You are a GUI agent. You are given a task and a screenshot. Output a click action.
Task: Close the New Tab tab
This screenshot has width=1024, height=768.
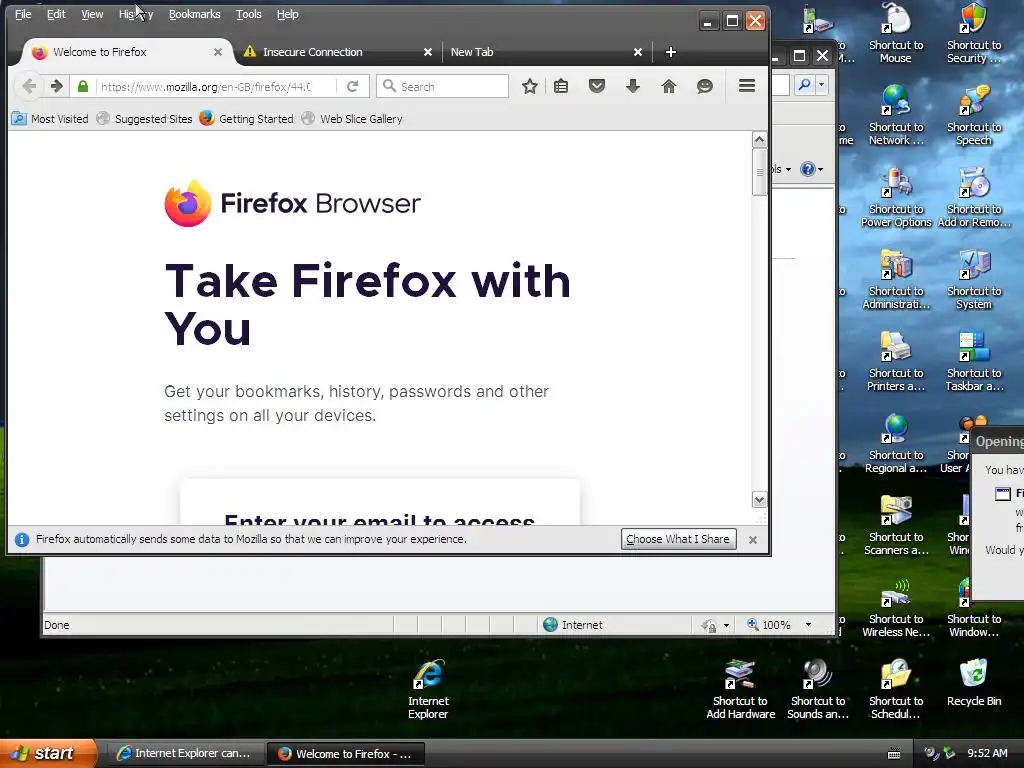click(638, 52)
